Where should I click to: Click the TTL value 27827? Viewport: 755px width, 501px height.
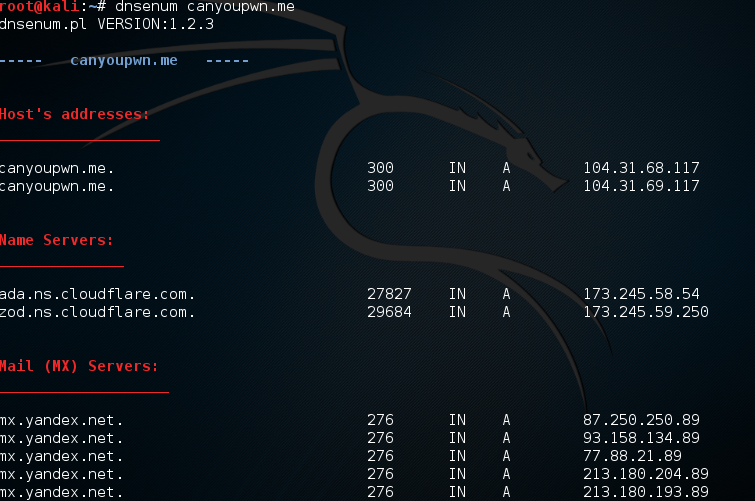pos(389,294)
